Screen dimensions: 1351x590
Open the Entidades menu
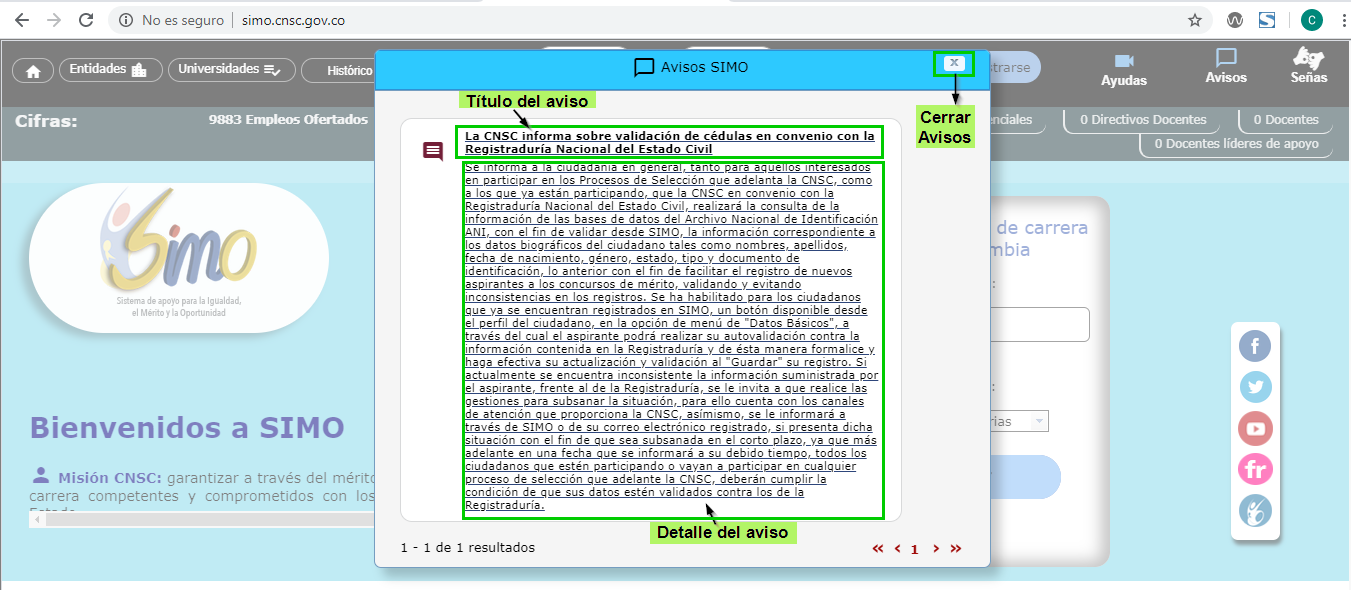point(108,70)
